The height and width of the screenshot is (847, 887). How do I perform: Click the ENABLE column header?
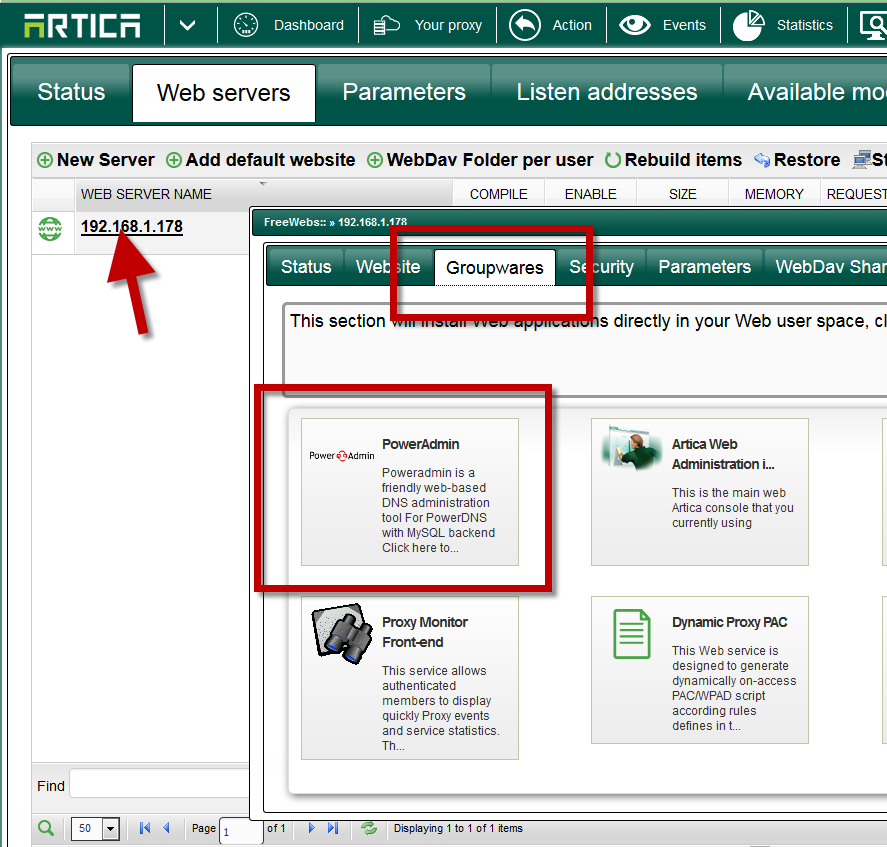click(x=591, y=194)
